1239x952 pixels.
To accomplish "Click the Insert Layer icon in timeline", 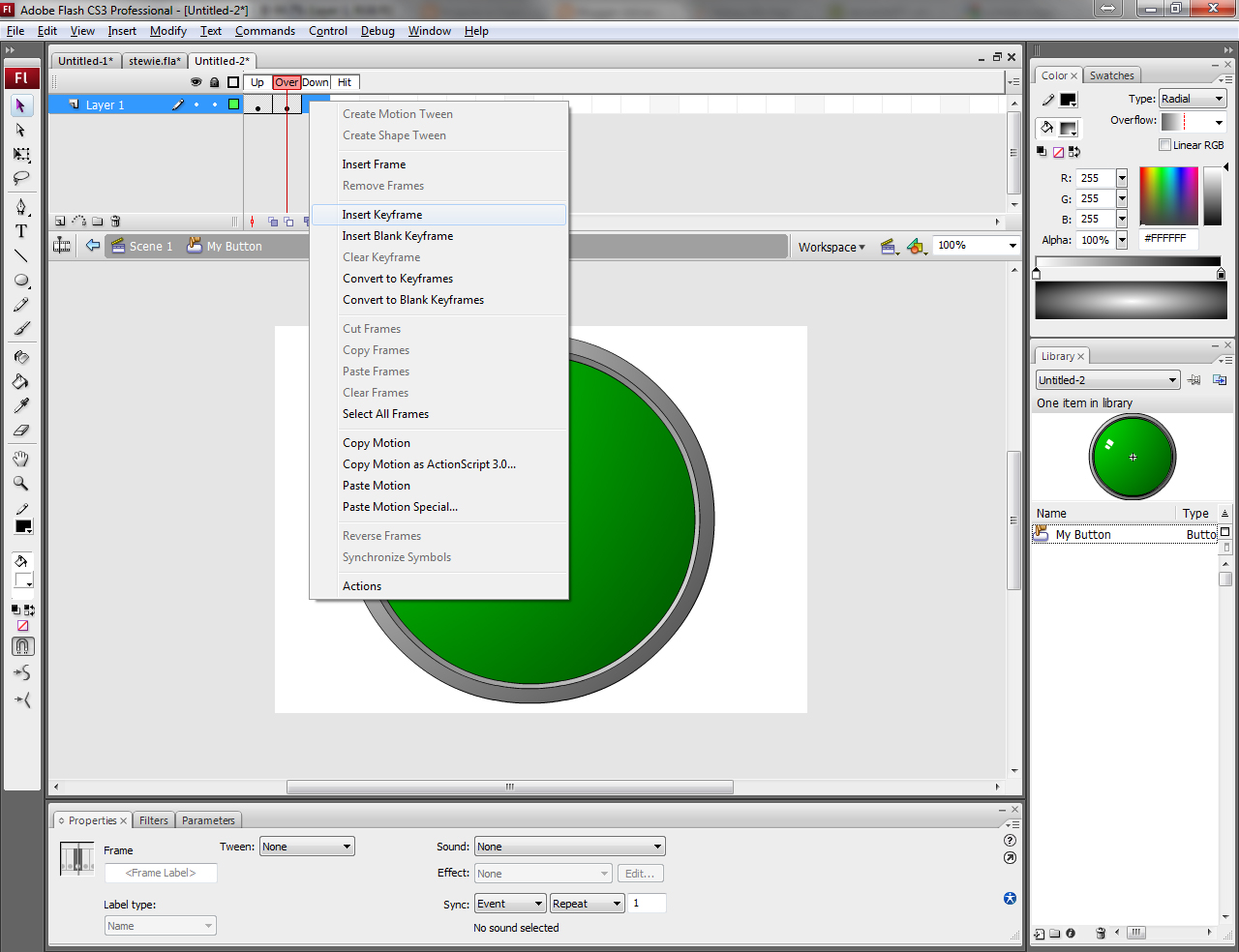I will (x=60, y=222).
